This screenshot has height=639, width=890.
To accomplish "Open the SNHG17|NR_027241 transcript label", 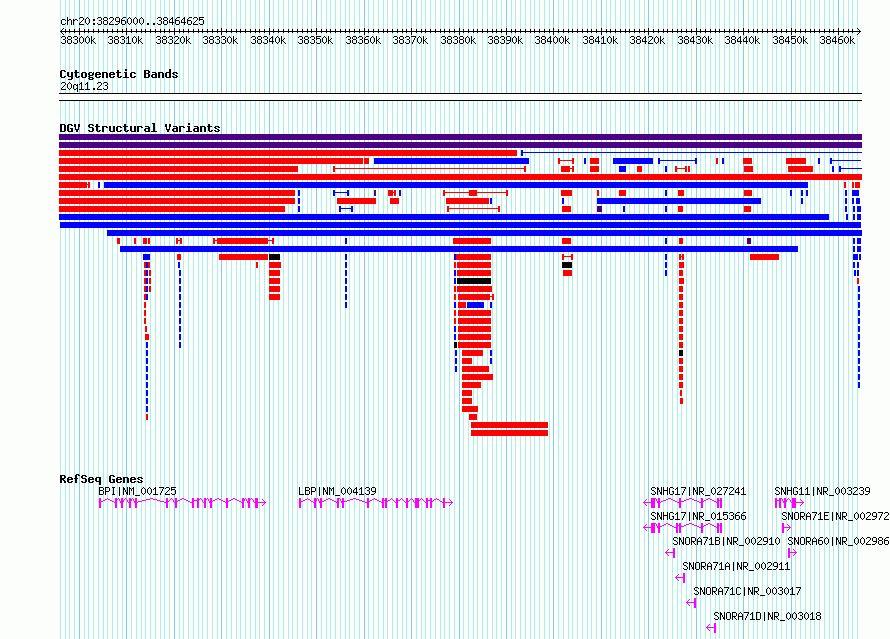I will click(698, 491).
